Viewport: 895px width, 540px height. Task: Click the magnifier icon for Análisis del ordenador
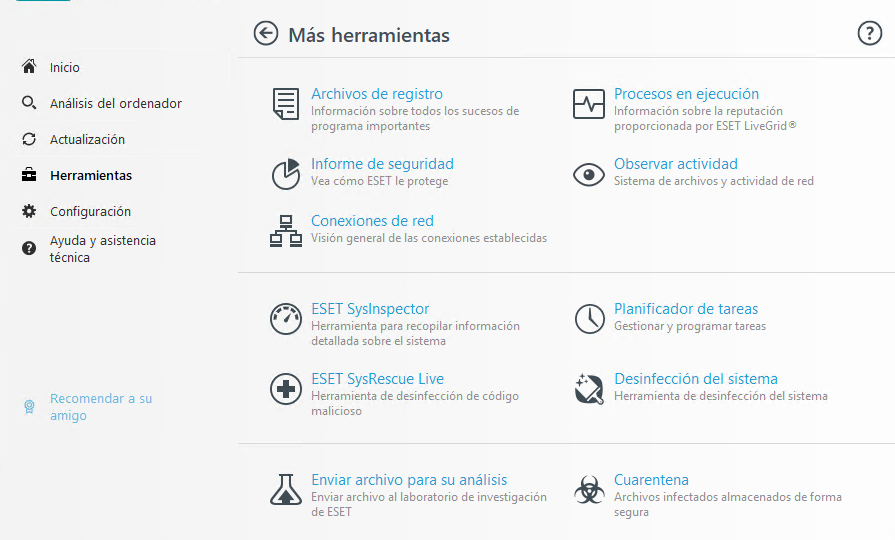click(29, 103)
